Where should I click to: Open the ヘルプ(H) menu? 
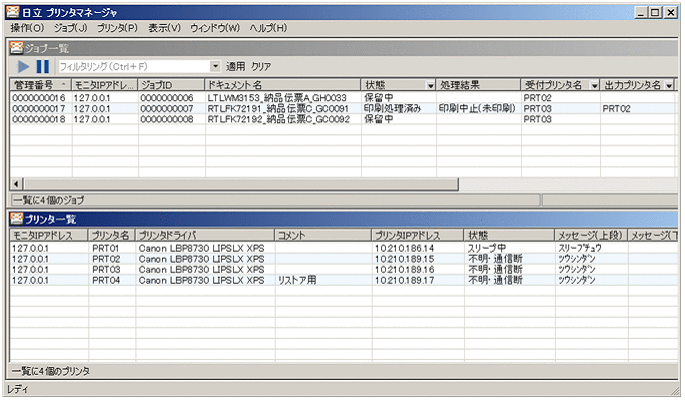268,28
